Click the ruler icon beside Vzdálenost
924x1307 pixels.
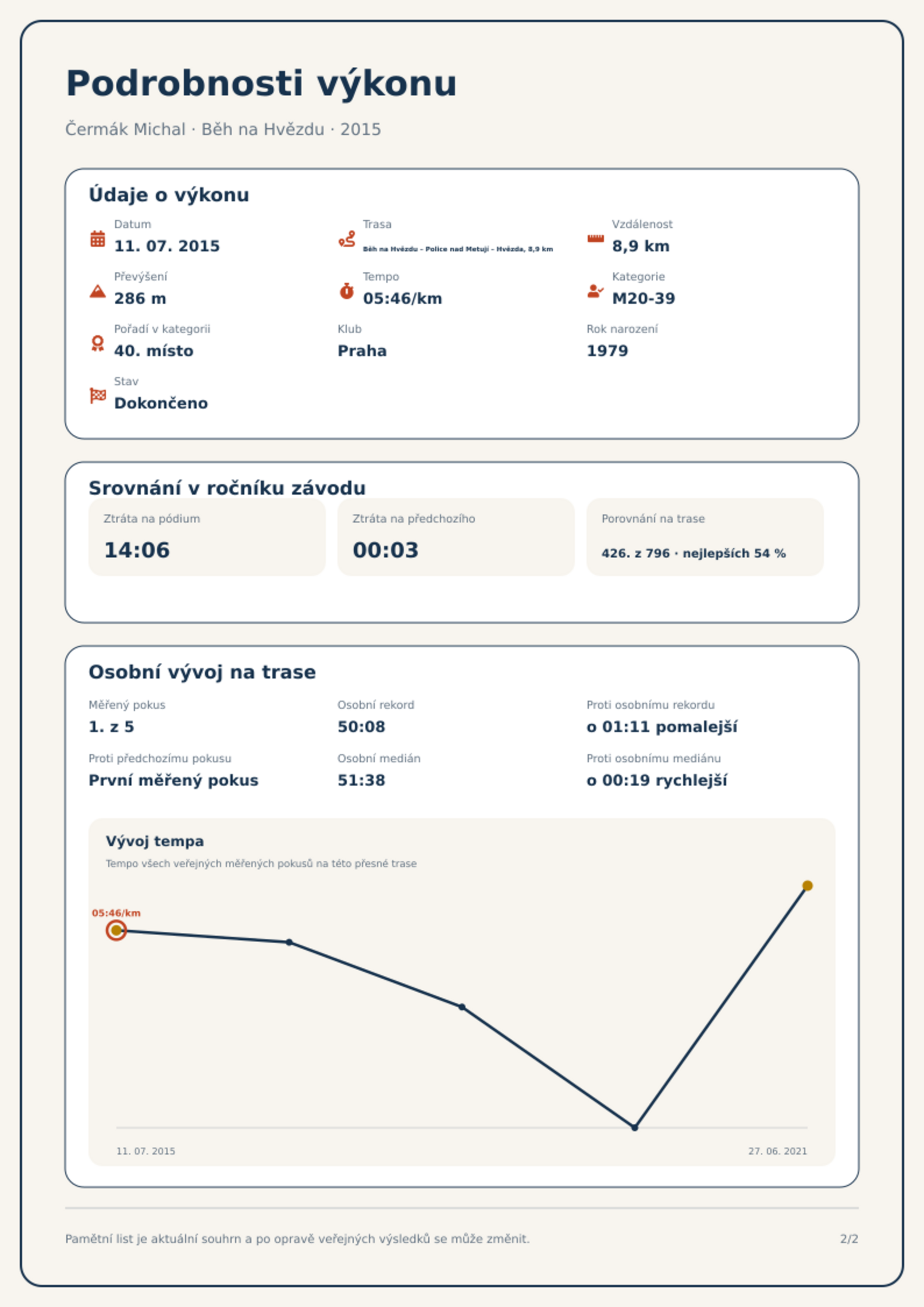click(595, 239)
